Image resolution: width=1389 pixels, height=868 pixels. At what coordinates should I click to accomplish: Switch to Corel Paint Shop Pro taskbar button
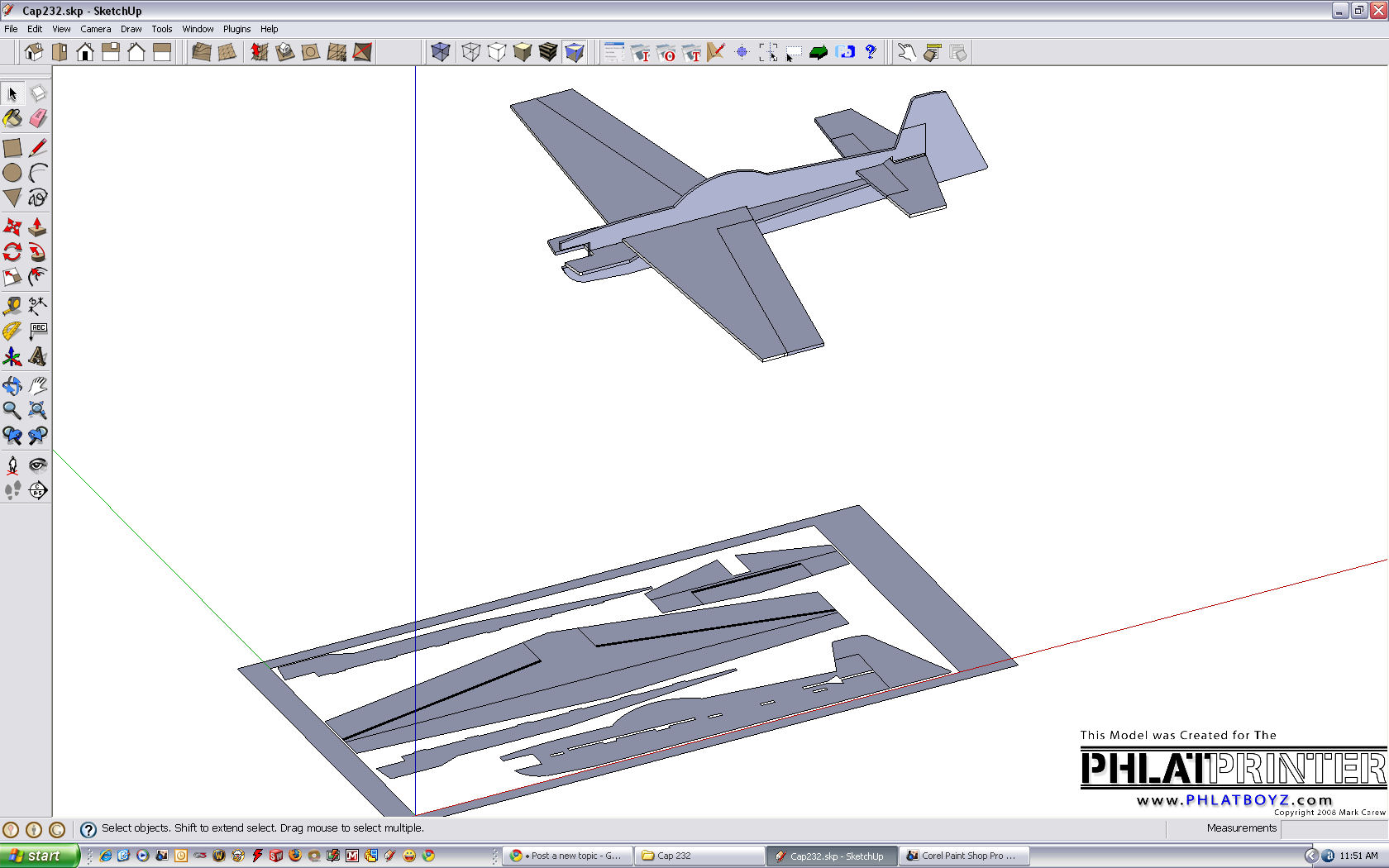[962, 856]
